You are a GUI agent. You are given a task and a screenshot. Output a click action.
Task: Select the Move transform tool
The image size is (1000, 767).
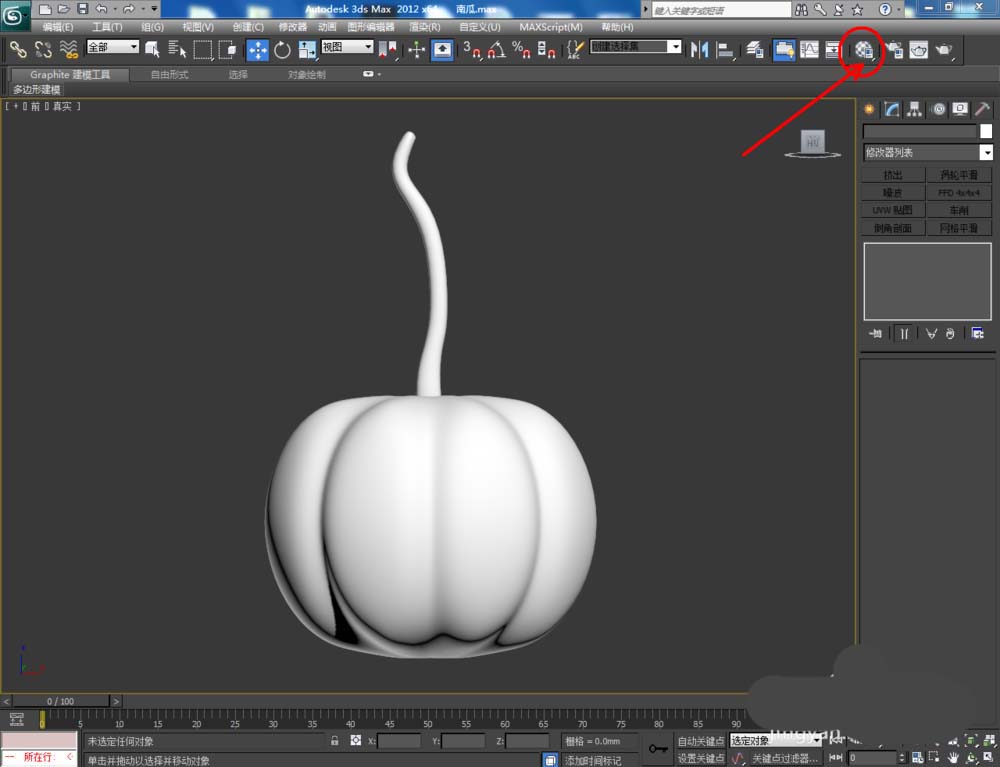[257, 49]
